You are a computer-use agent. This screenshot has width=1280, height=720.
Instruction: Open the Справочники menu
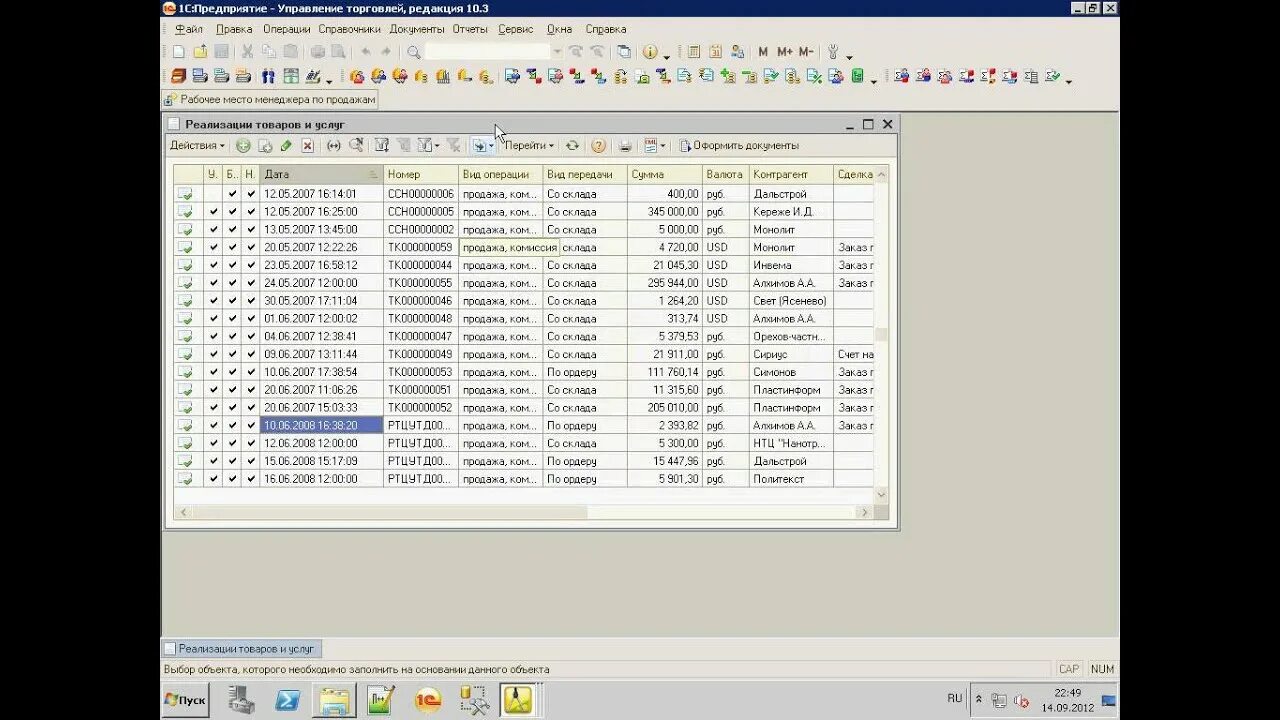click(x=349, y=29)
